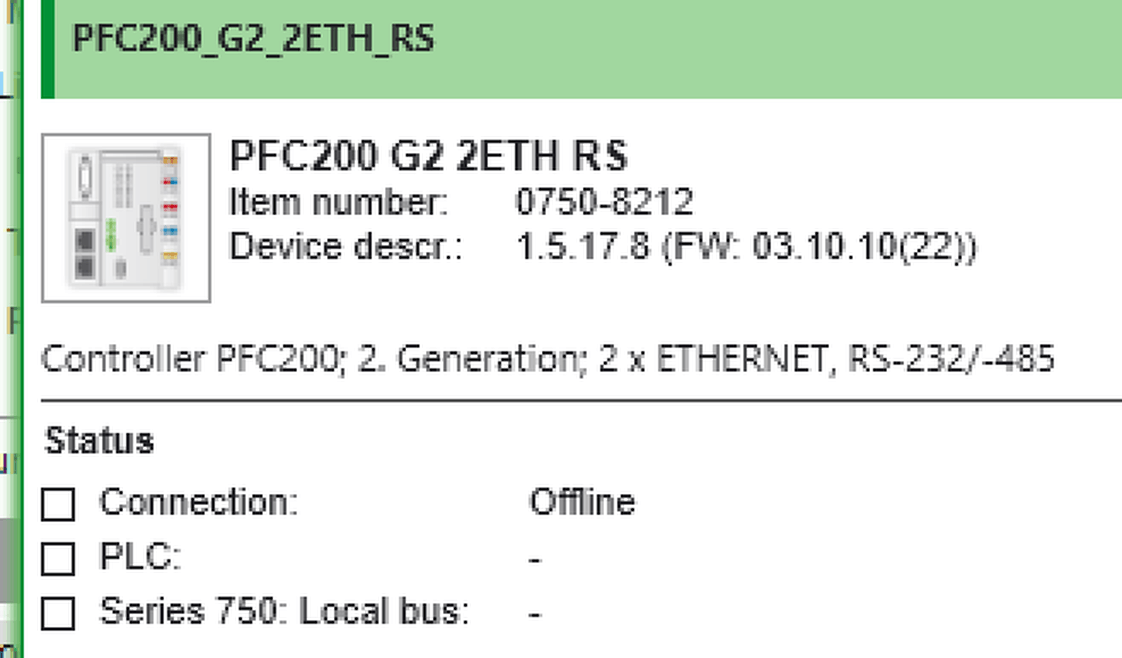
Task: Click the Item number label
Action: [x=338, y=202]
